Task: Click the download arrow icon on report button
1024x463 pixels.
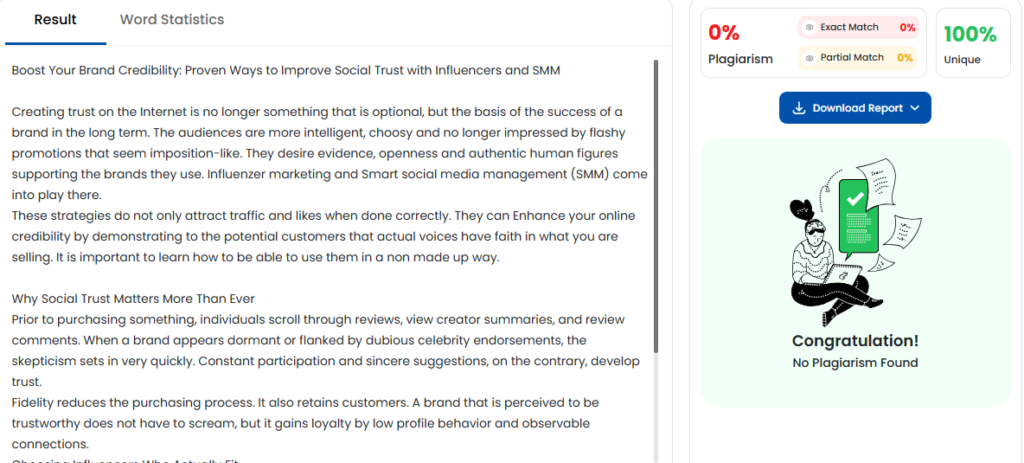Action: point(799,108)
